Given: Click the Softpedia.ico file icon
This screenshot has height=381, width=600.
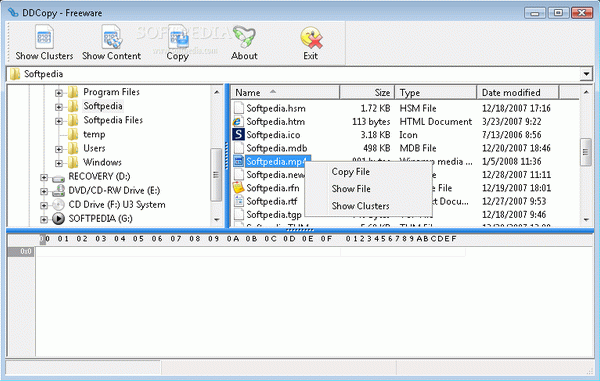Looking at the screenshot, I should (x=238, y=135).
